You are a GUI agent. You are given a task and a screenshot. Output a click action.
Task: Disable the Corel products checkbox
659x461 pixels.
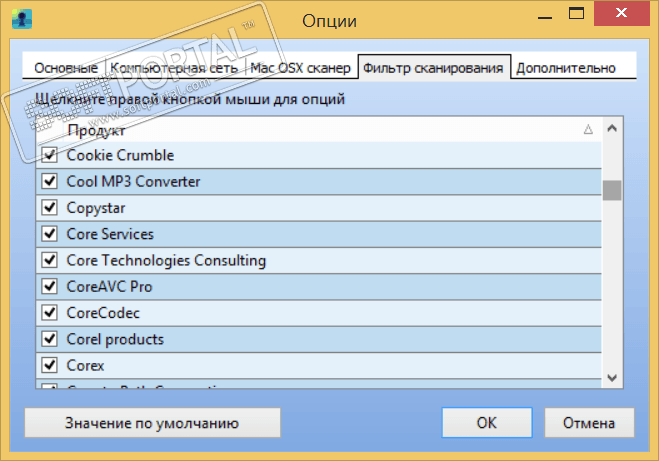[x=50, y=339]
